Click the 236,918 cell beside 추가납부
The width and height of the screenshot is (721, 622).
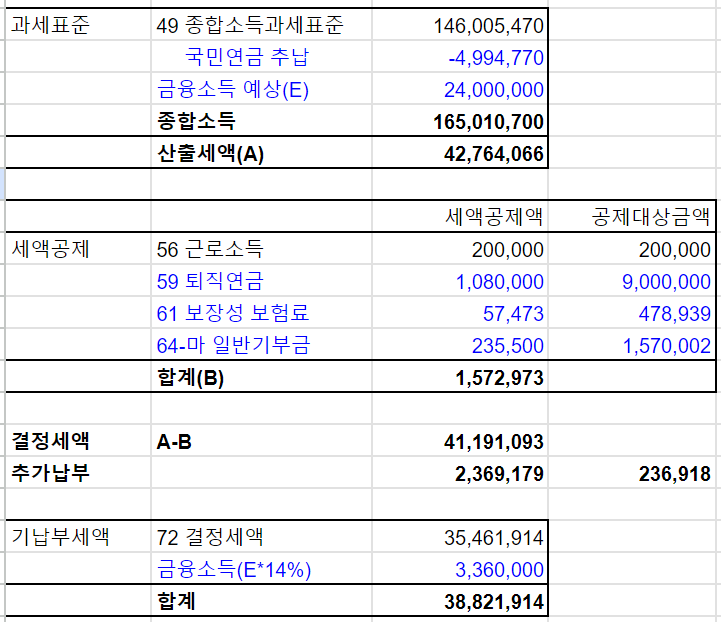[632, 472]
